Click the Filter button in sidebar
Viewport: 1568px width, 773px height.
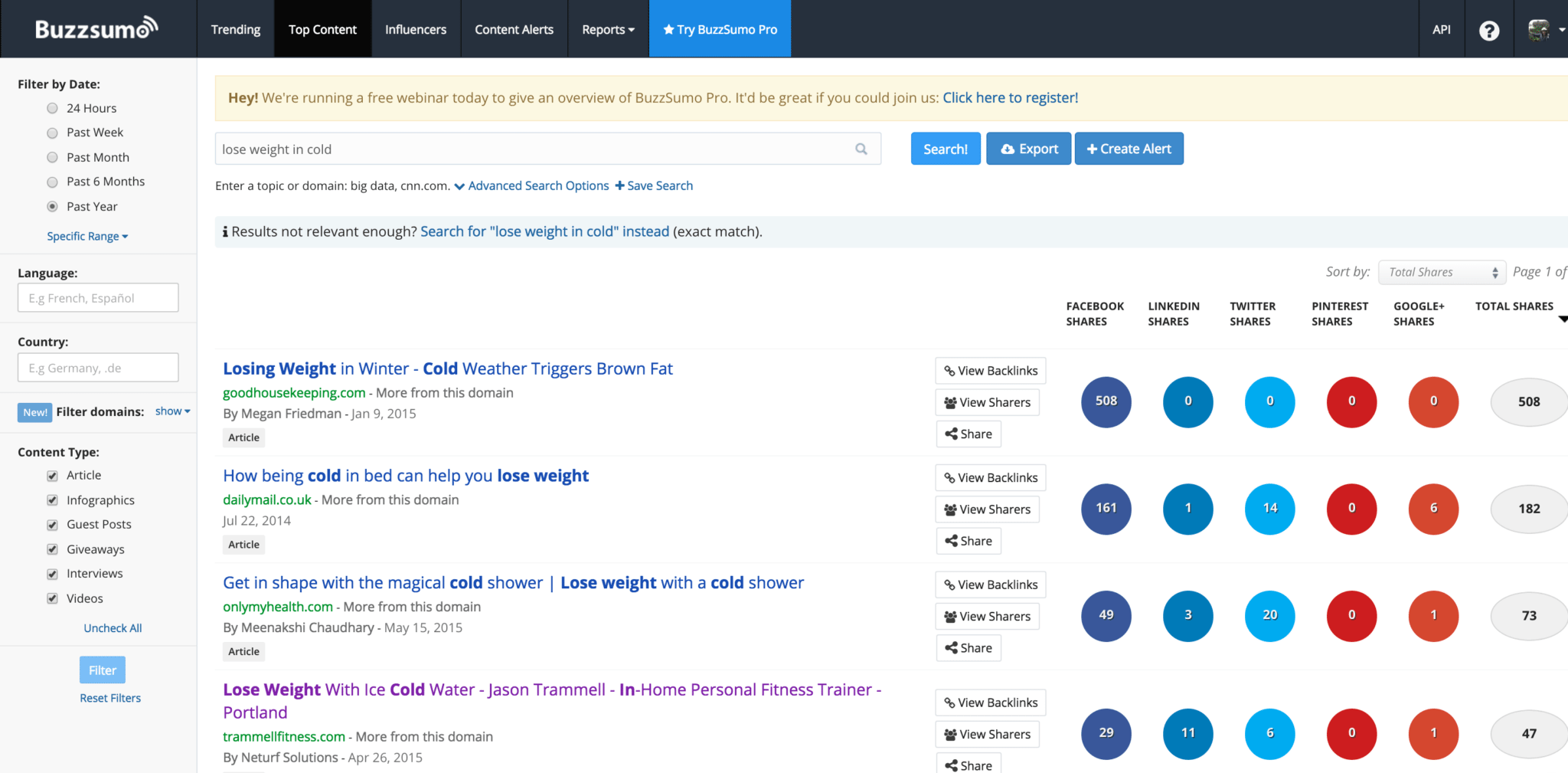point(103,670)
